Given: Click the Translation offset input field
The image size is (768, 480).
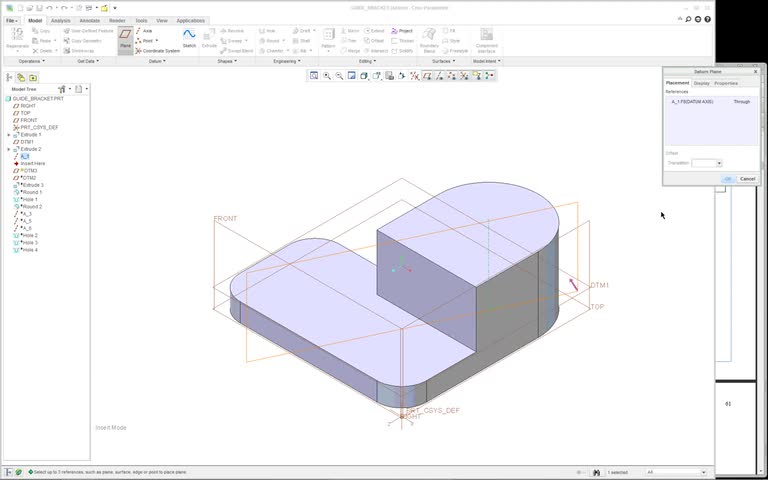Looking at the screenshot, I should coord(704,163).
